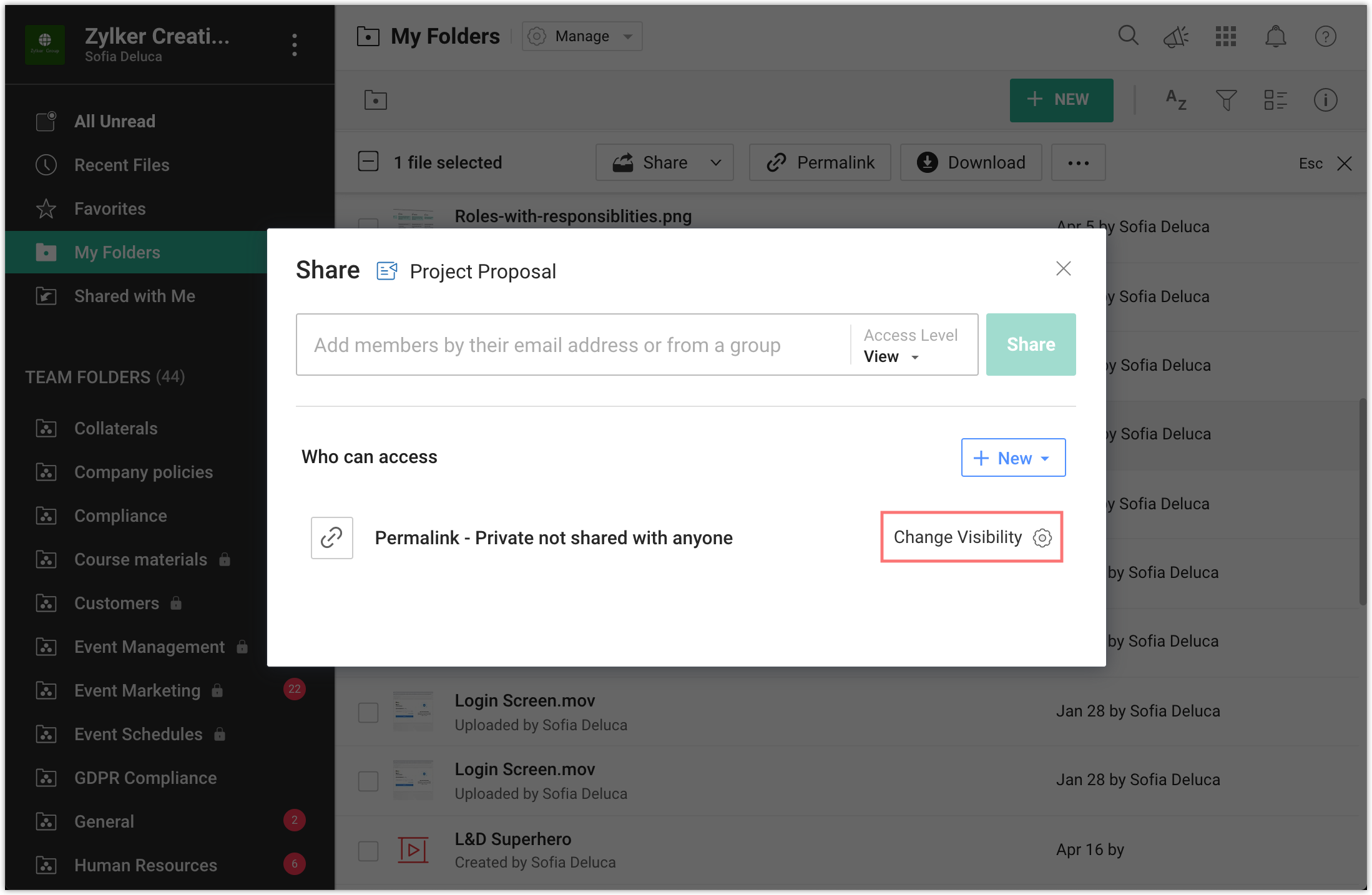Click the Change Visibility button
This screenshot has height=895, width=1372.
click(971, 537)
